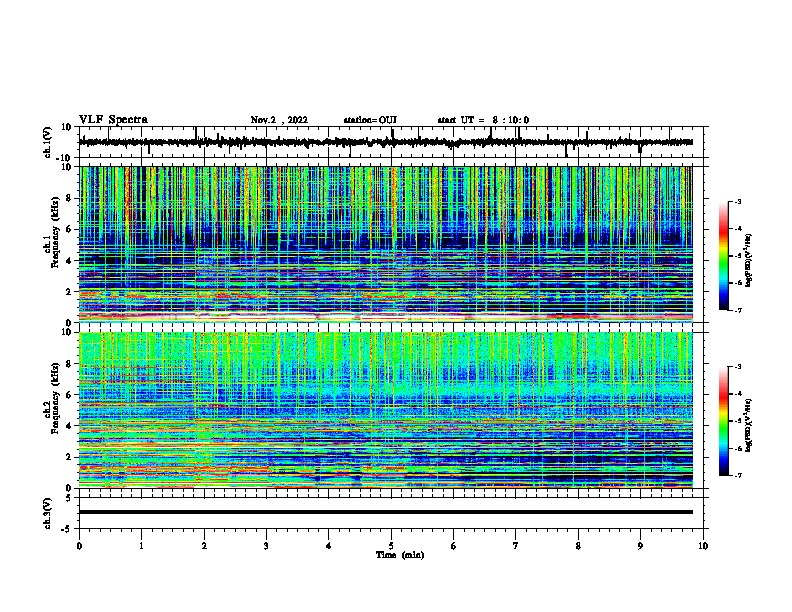This screenshot has height=612, width=792.
Task: Click the log(PSD) label beside ch.1 color scale
Action: point(749,261)
